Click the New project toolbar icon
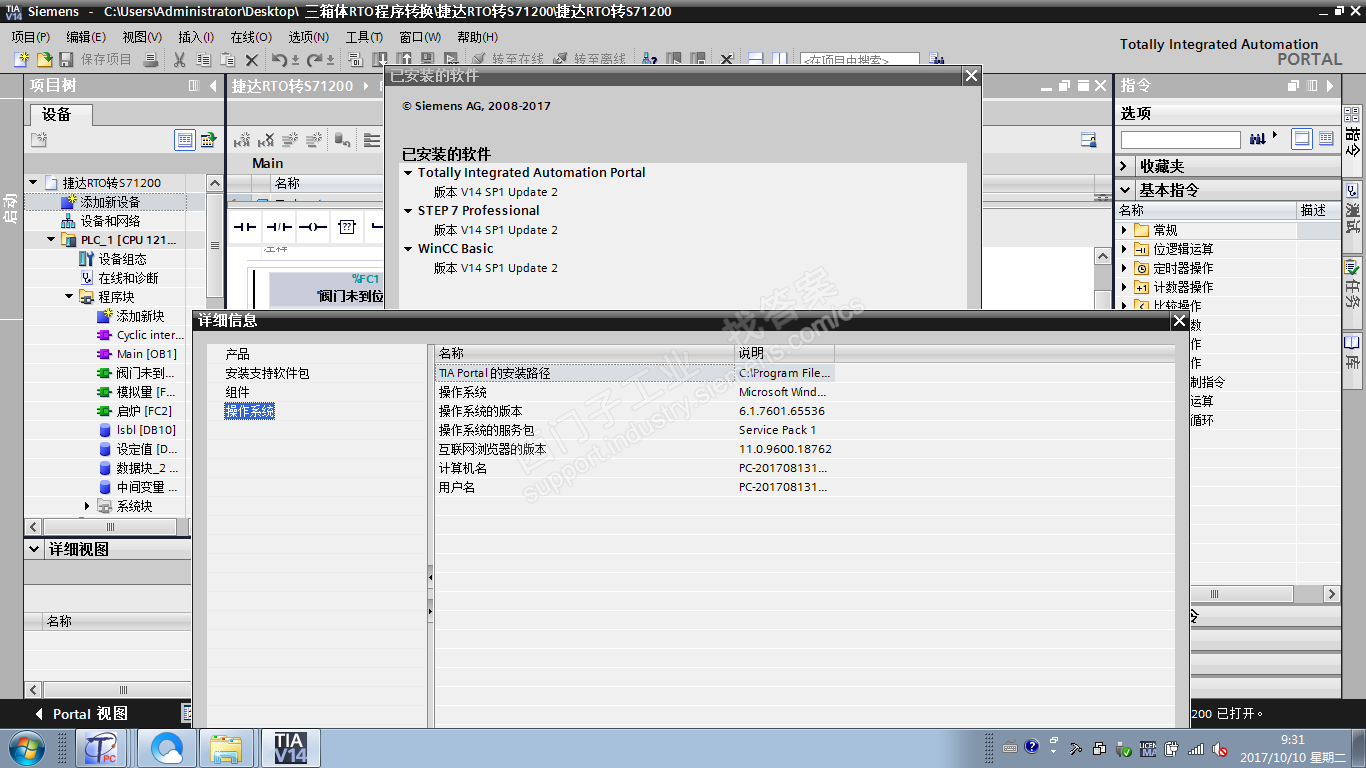1366x768 pixels. point(21,60)
